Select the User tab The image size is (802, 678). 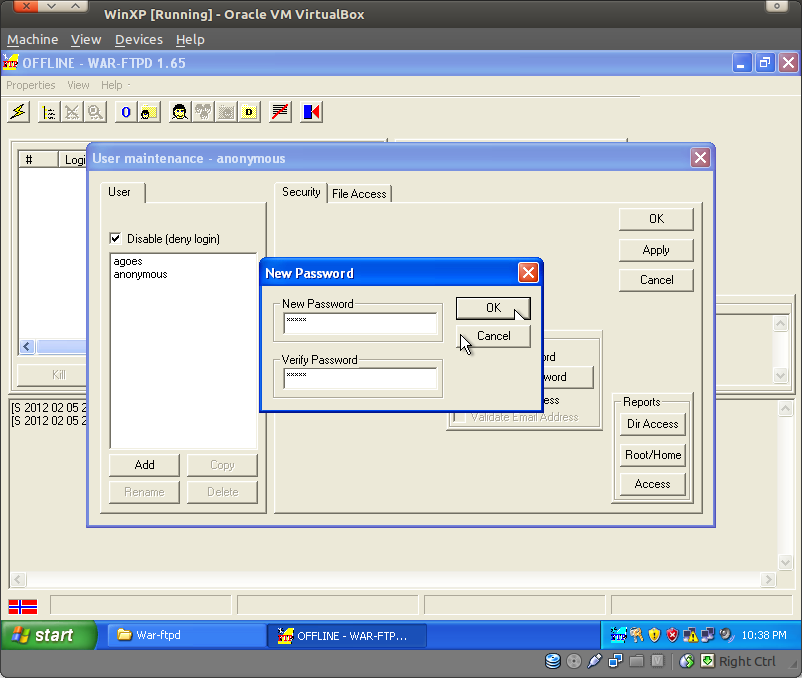(x=123, y=192)
